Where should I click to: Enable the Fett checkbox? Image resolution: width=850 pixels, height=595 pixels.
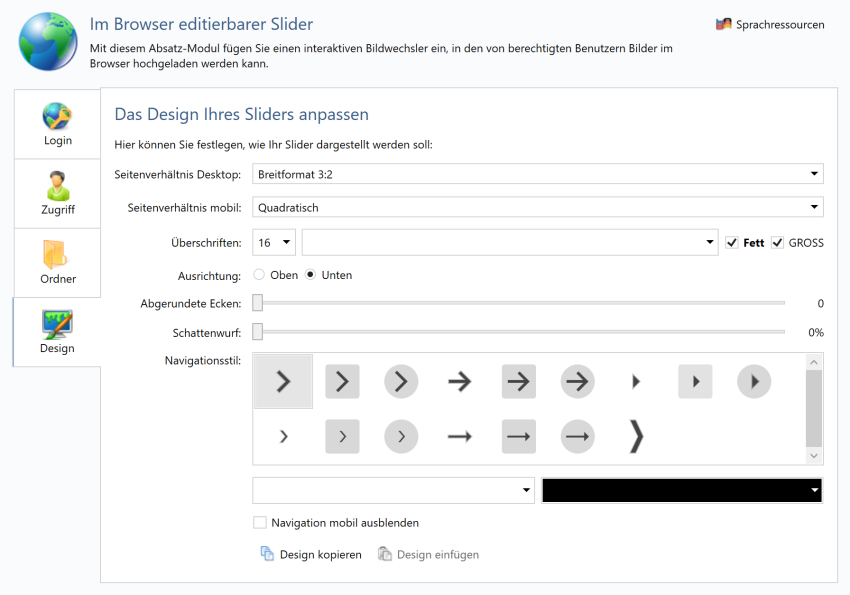pos(732,242)
